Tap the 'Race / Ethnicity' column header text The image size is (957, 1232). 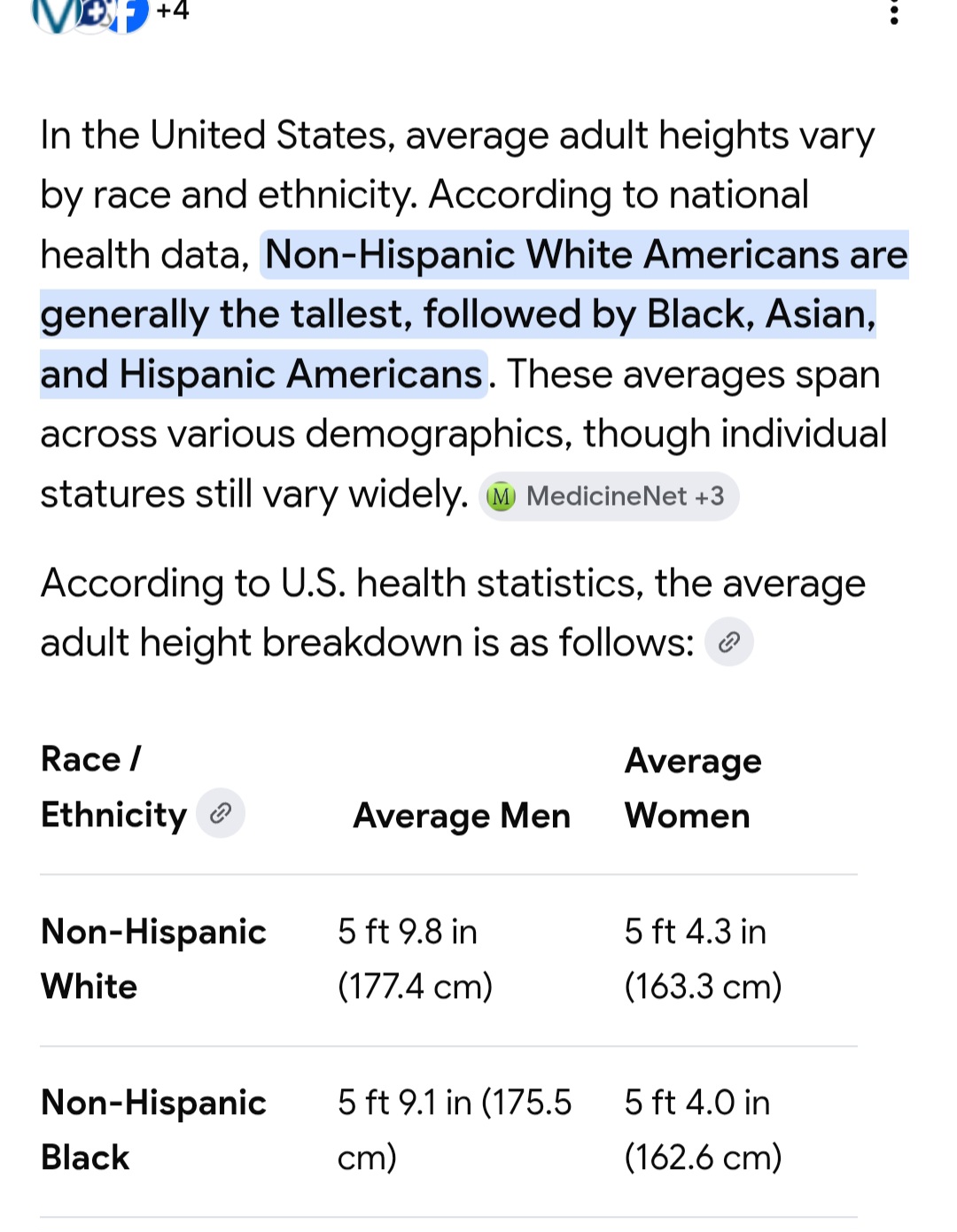[114, 787]
